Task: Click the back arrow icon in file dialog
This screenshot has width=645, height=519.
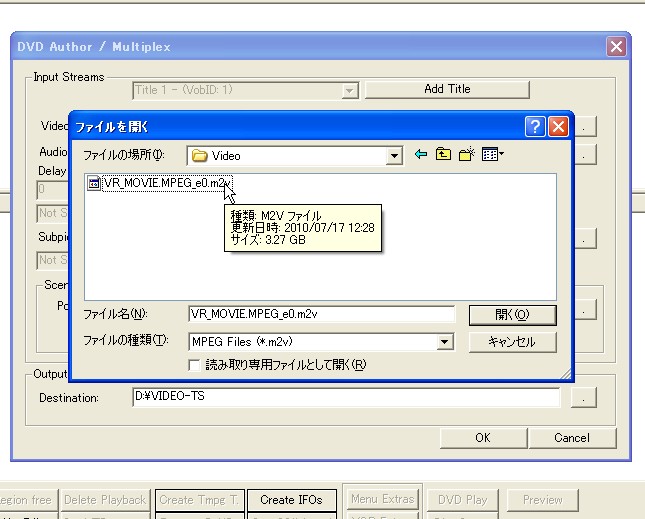Action: (420, 155)
